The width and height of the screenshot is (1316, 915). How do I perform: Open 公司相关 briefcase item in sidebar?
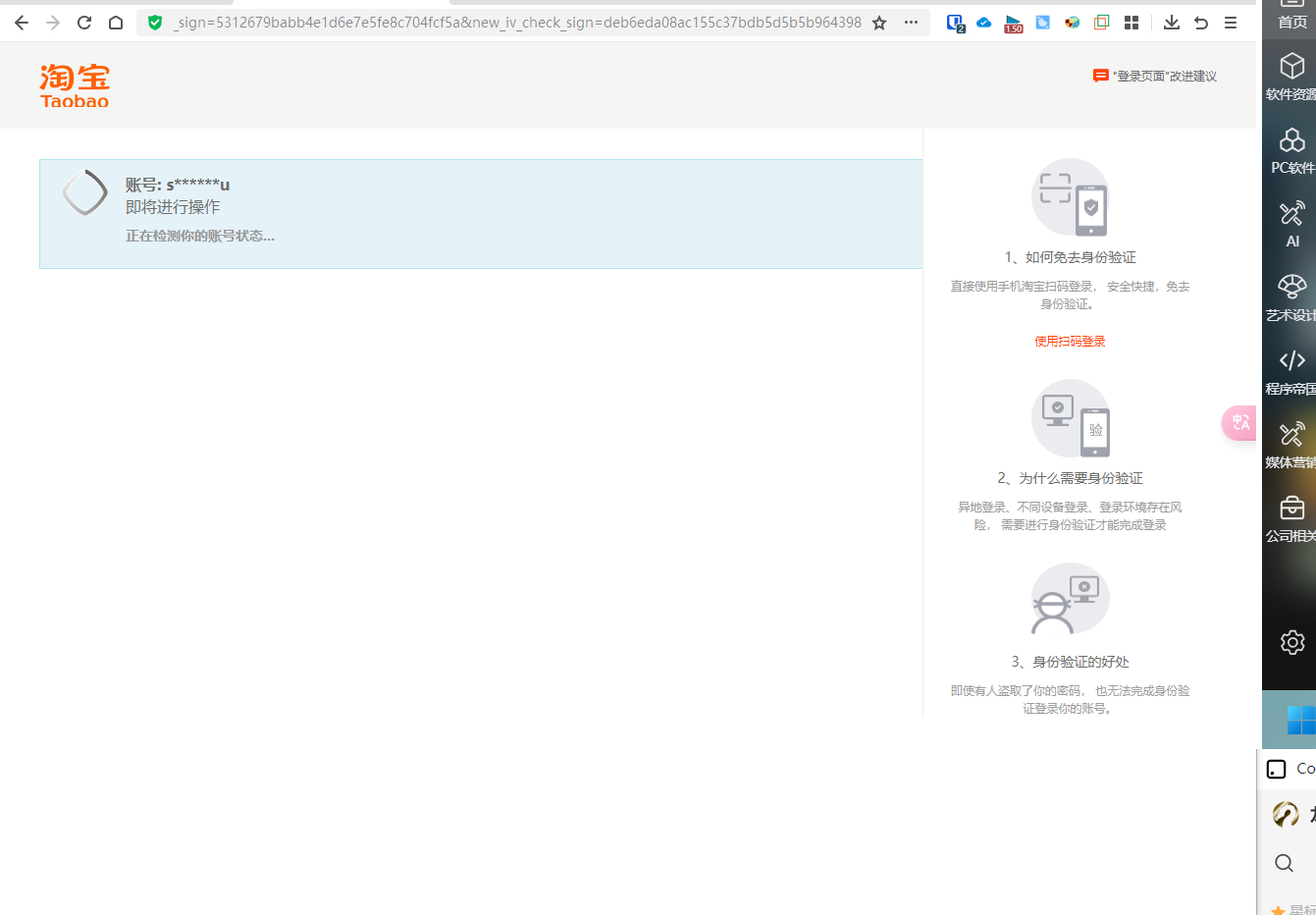(x=1291, y=518)
